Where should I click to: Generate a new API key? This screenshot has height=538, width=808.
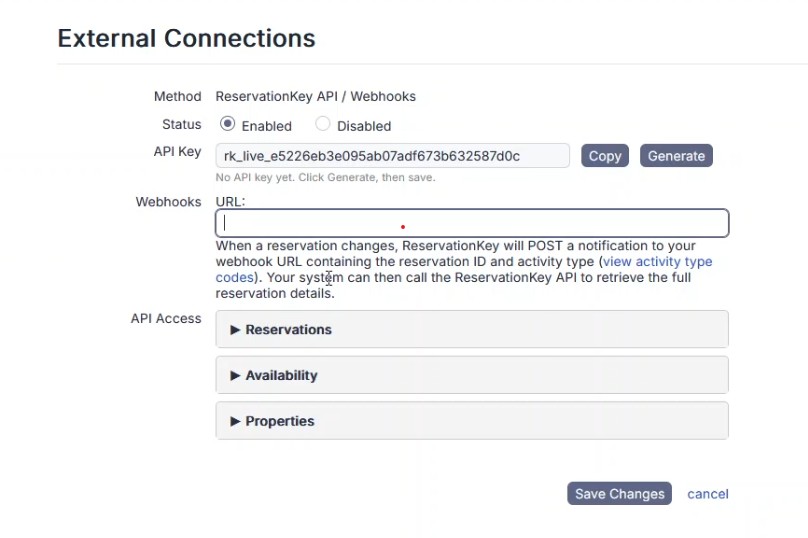point(676,156)
